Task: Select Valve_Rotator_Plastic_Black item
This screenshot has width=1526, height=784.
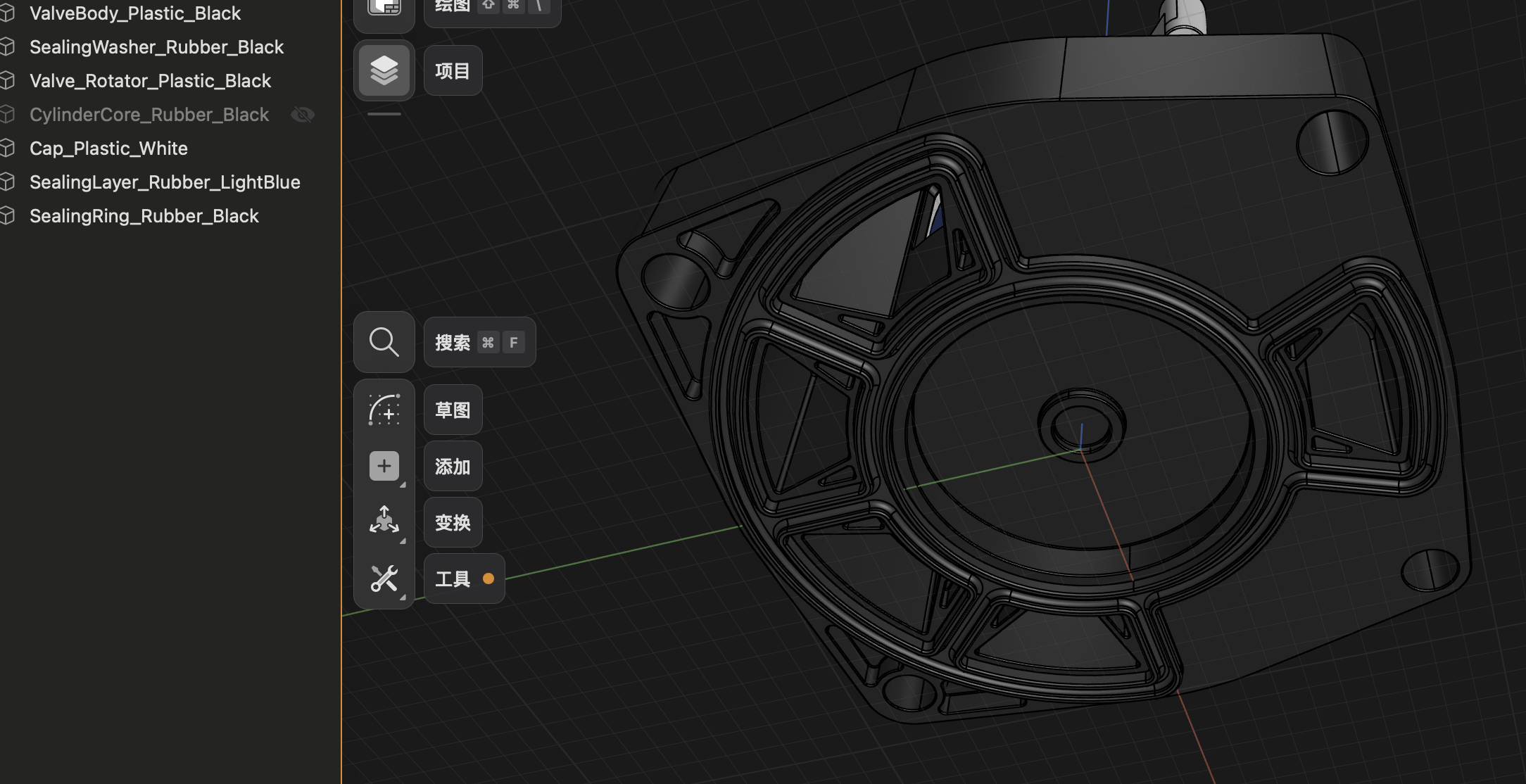Action: click(x=150, y=81)
